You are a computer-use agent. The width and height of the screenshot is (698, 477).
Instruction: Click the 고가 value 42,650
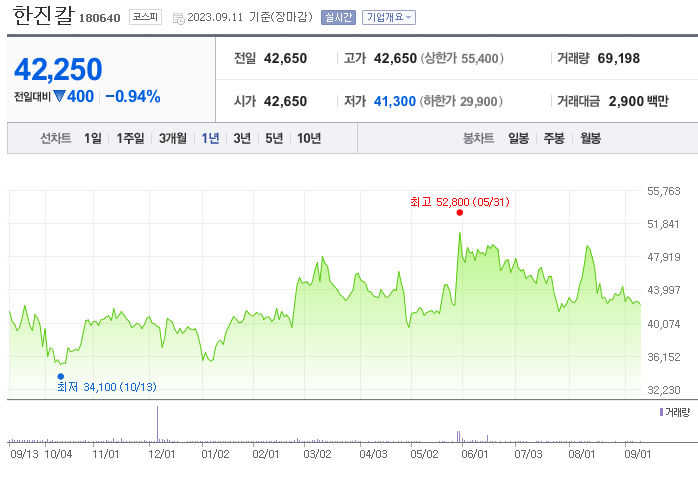(395, 58)
